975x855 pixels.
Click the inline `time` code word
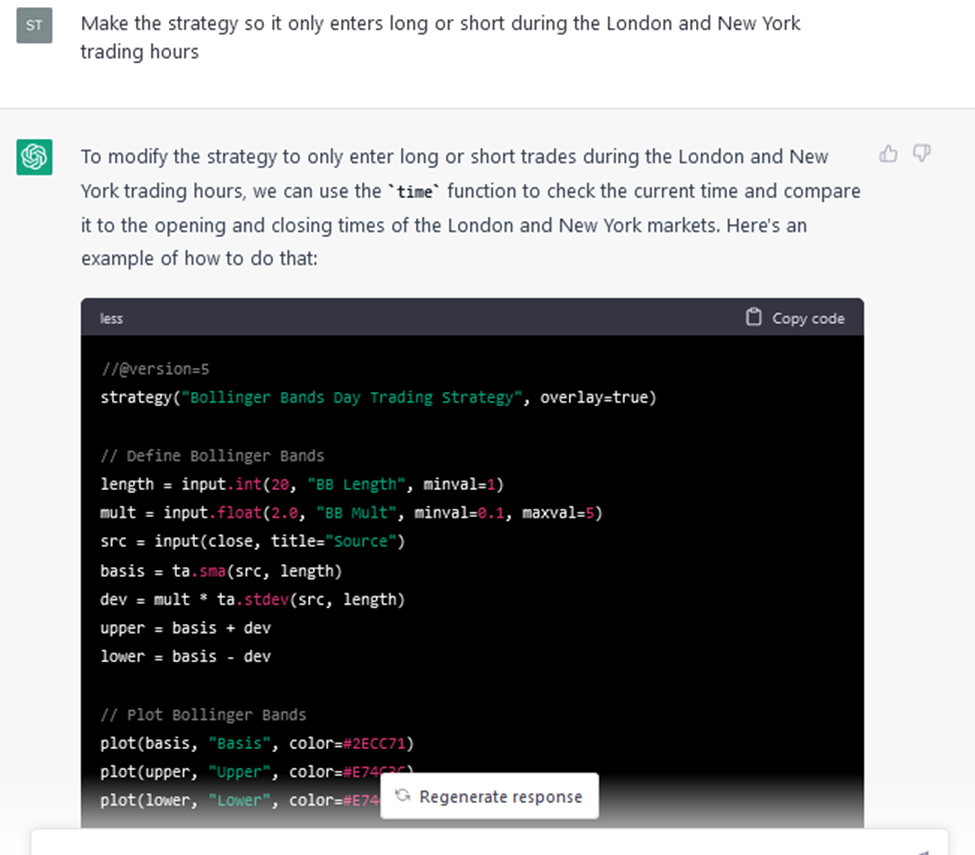(x=414, y=192)
